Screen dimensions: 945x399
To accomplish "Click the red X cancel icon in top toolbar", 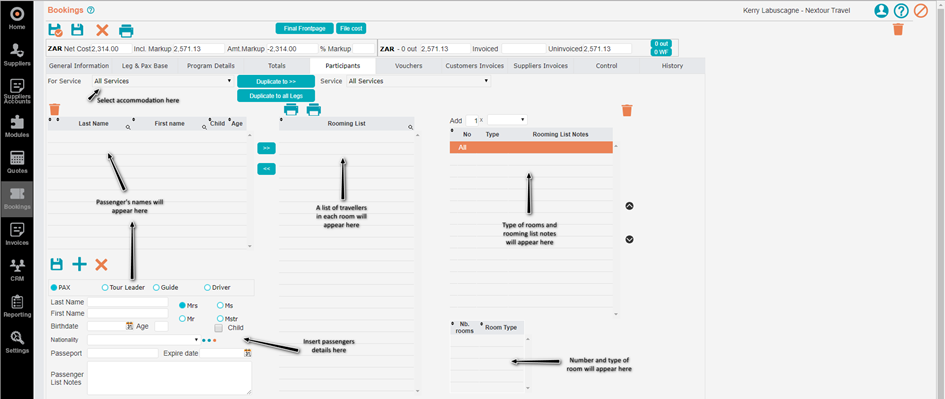I will 102,31.
